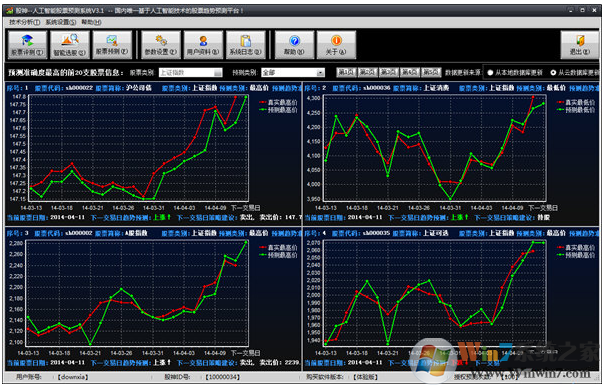Image resolution: width=607 pixels, height=387 pixels.
Task: Go to page 第1页
Action: [346, 72]
